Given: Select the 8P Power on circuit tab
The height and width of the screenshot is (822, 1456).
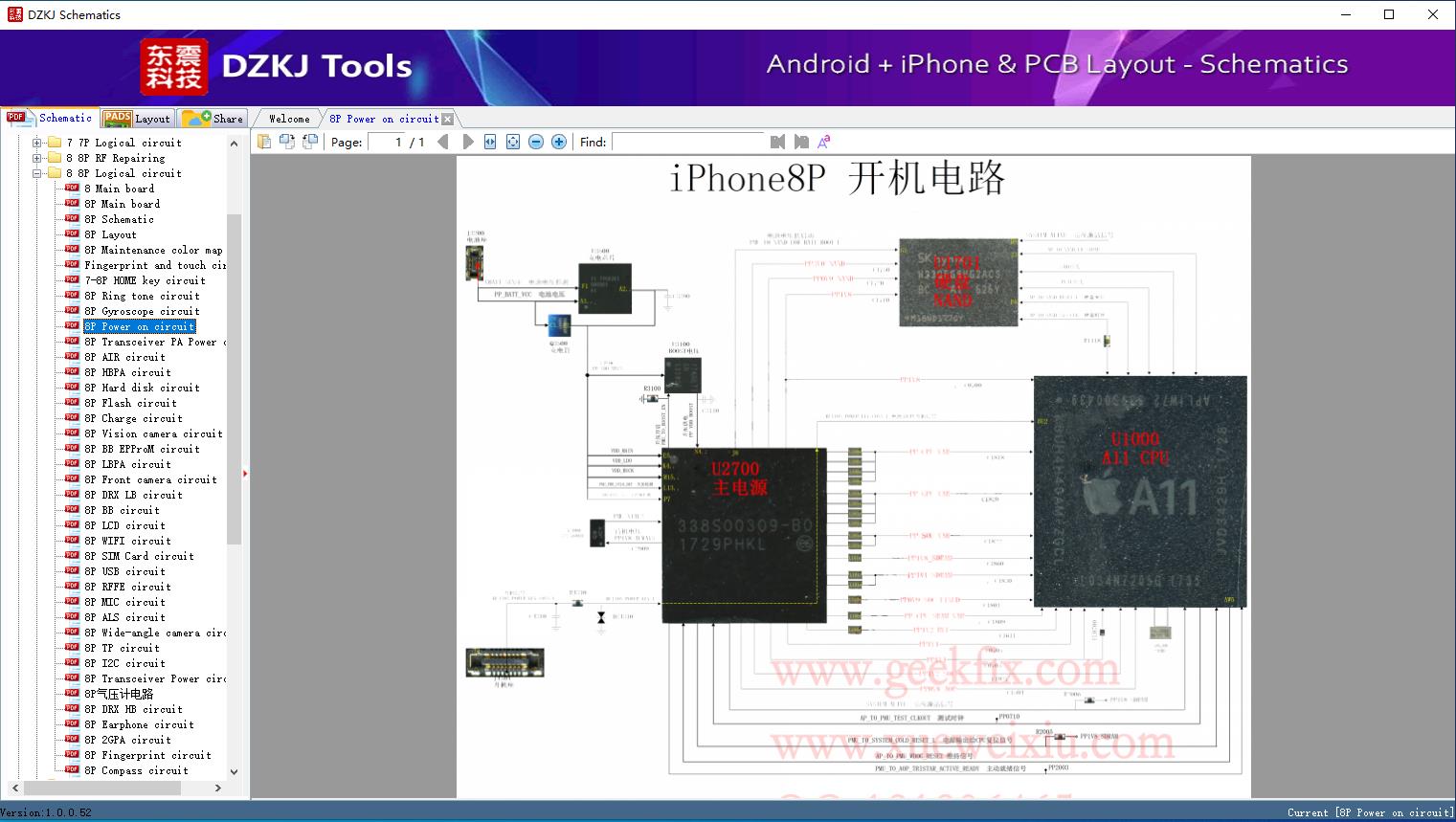Looking at the screenshot, I should tap(384, 119).
